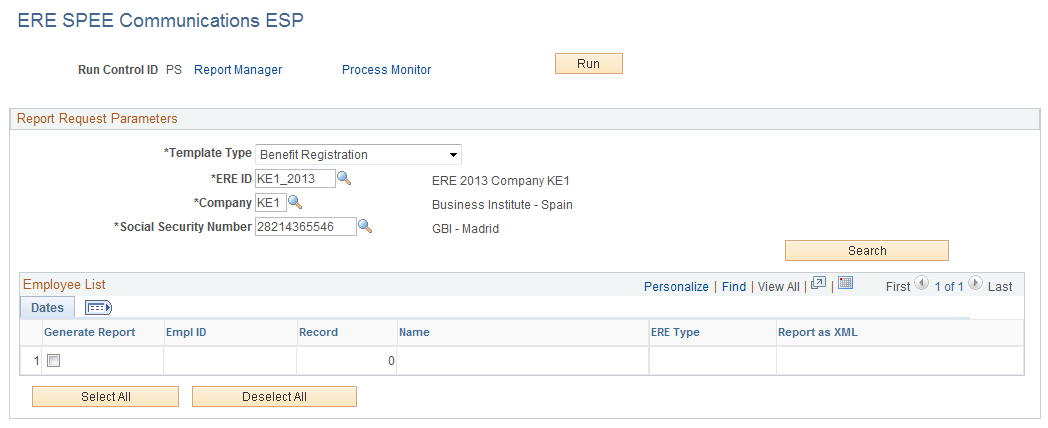Tick Generate Report checkbox in row 1

[x=54, y=360]
